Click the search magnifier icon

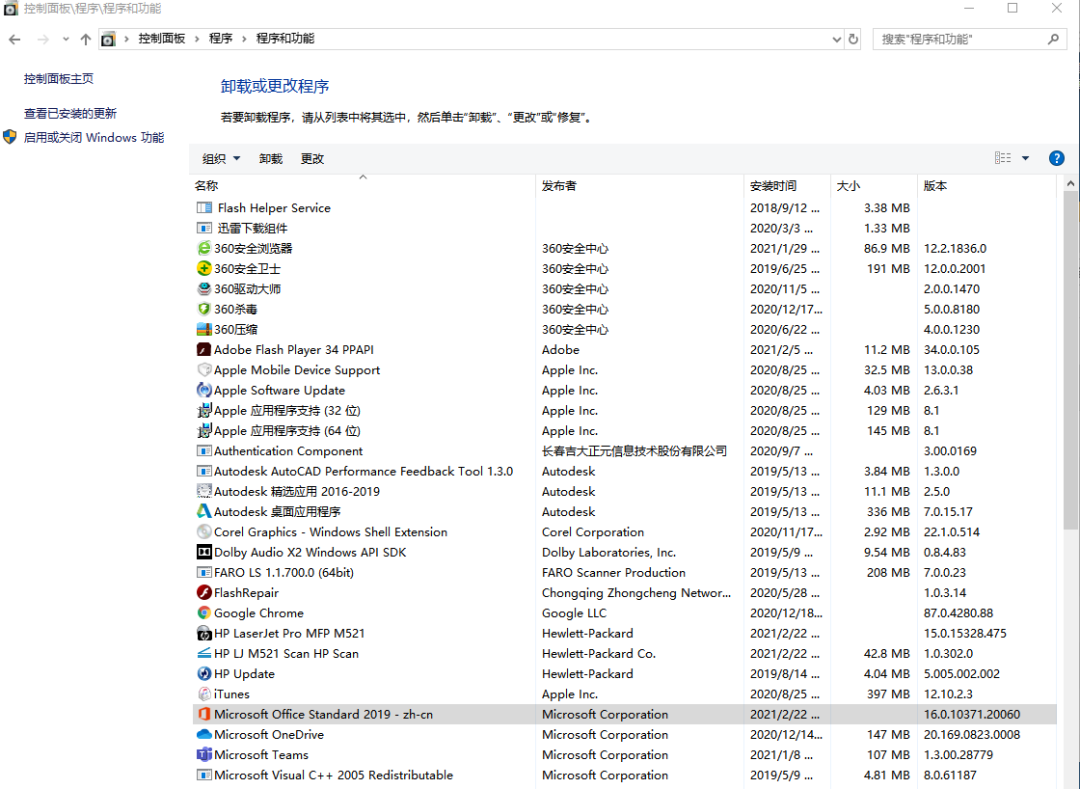1053,39
